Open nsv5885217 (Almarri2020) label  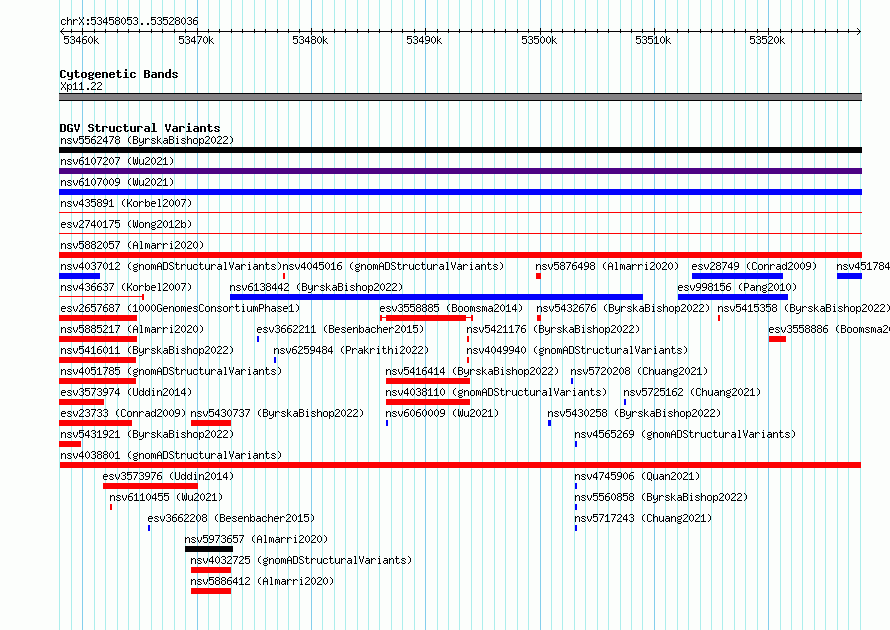point(132,329)
